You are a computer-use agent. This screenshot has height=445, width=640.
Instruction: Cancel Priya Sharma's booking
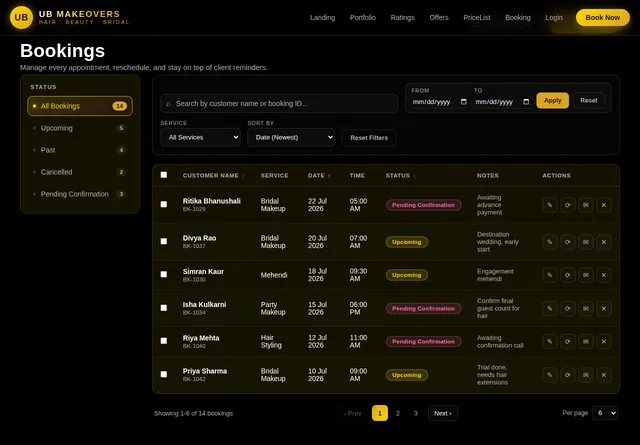[604, 375]
